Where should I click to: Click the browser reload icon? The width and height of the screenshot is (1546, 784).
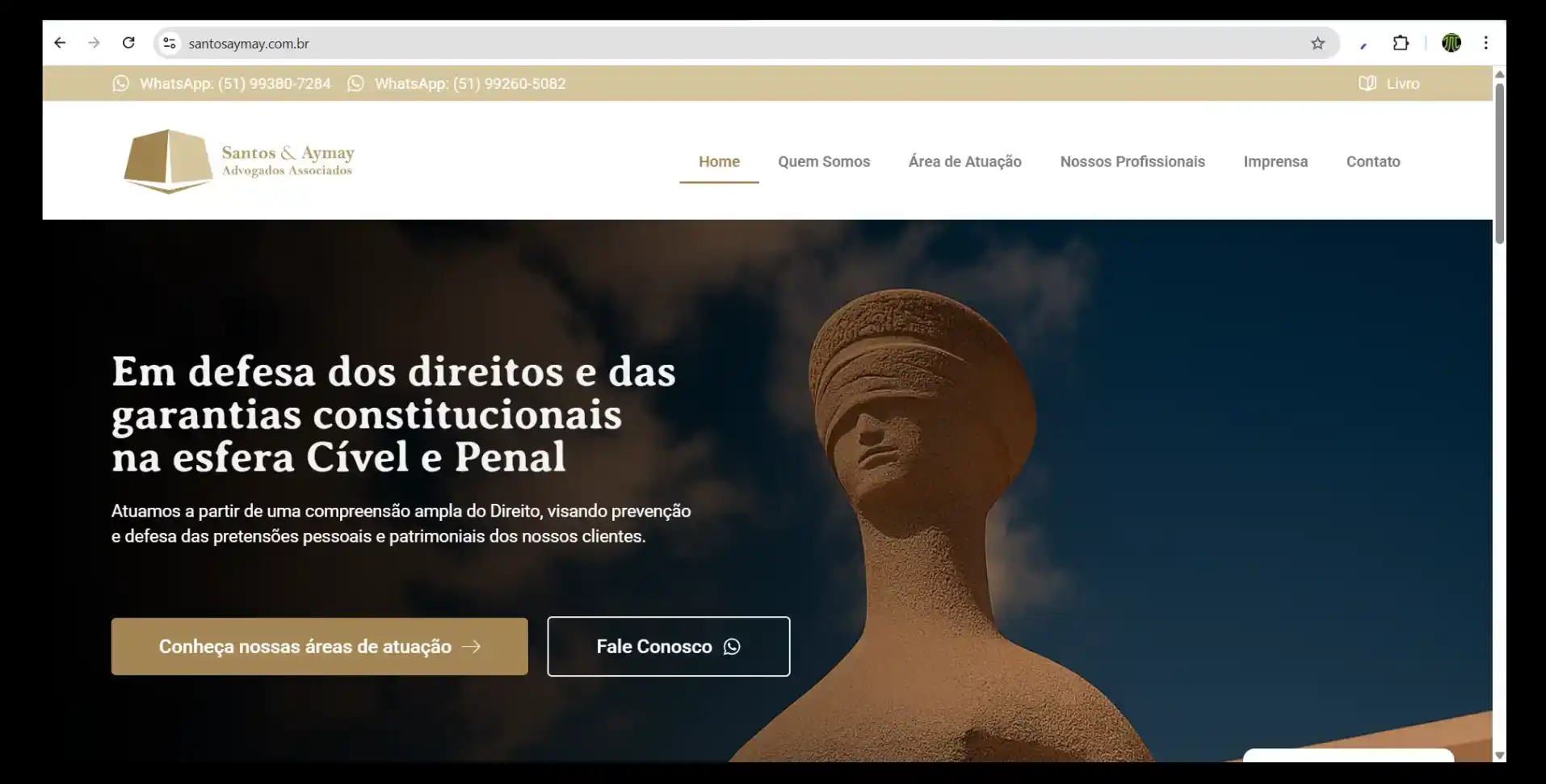click(128, 43)
